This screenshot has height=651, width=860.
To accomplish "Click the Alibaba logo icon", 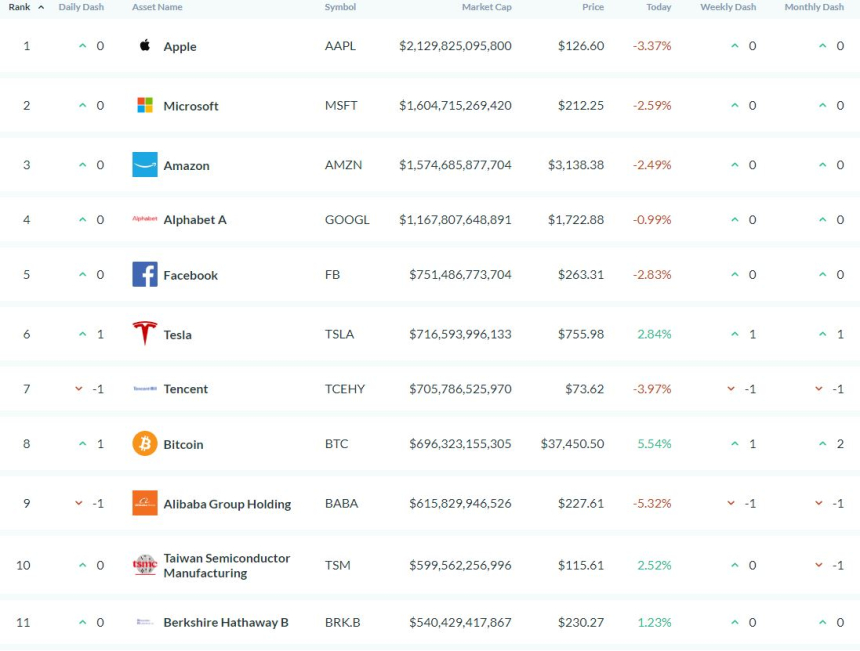I will (145, 503).
